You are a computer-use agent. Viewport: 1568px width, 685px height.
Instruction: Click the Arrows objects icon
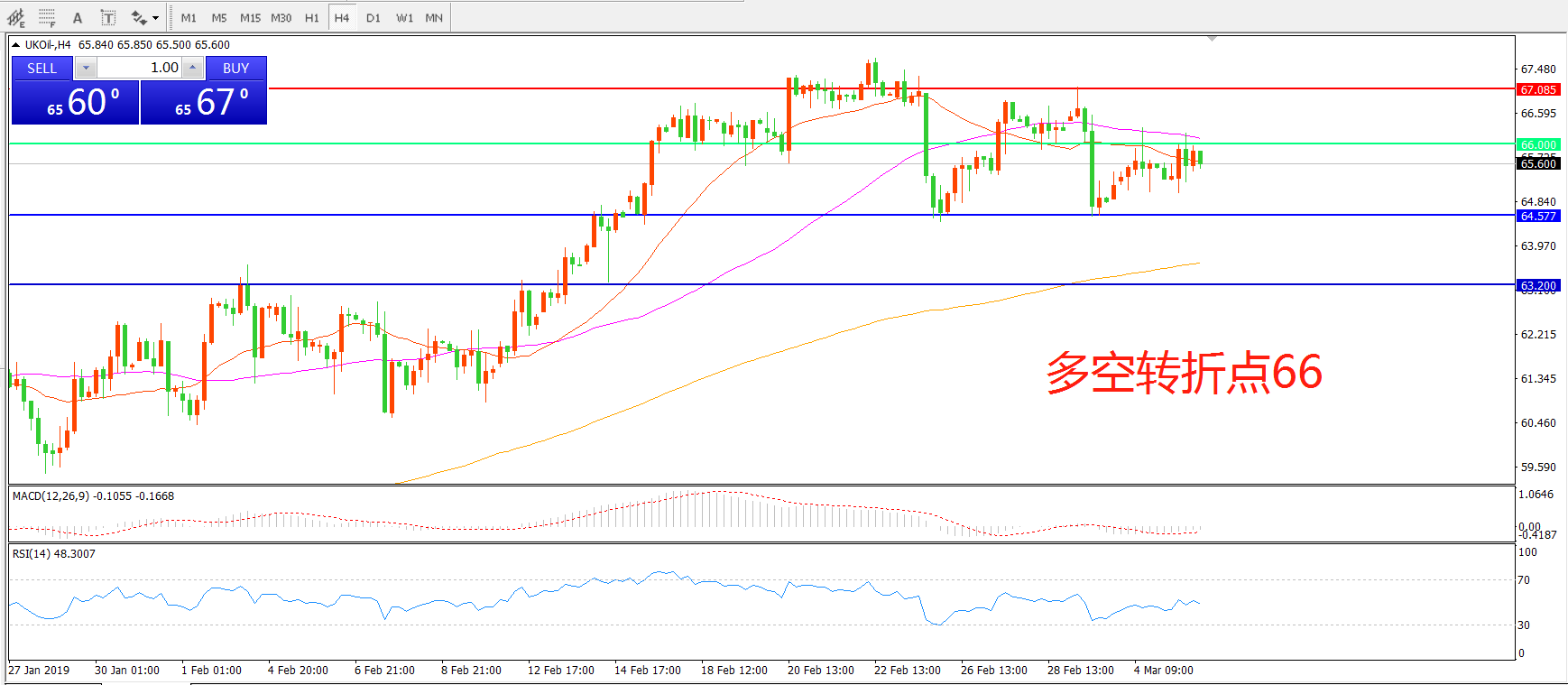coord(138,17)
